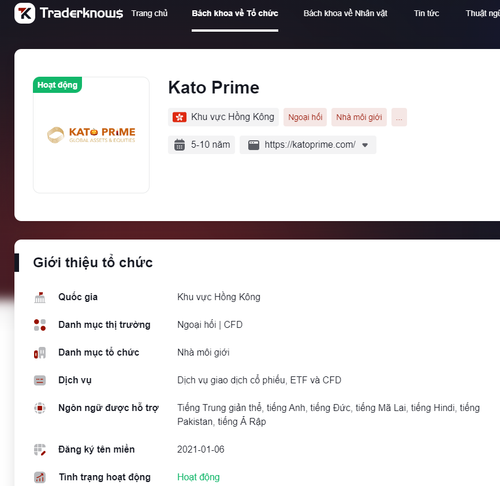
Task: Click the Danh mục tổ chức icon
Action: click(x=40, y=353)
